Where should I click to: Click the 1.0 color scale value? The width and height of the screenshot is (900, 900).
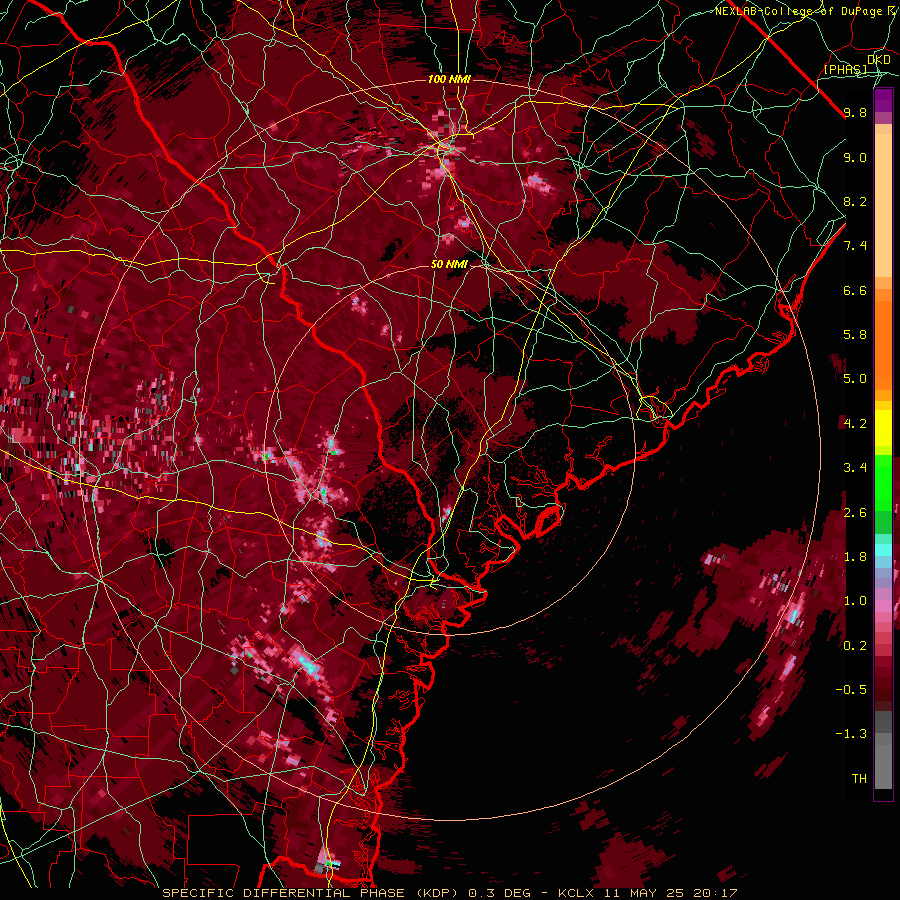click(855, 601)
